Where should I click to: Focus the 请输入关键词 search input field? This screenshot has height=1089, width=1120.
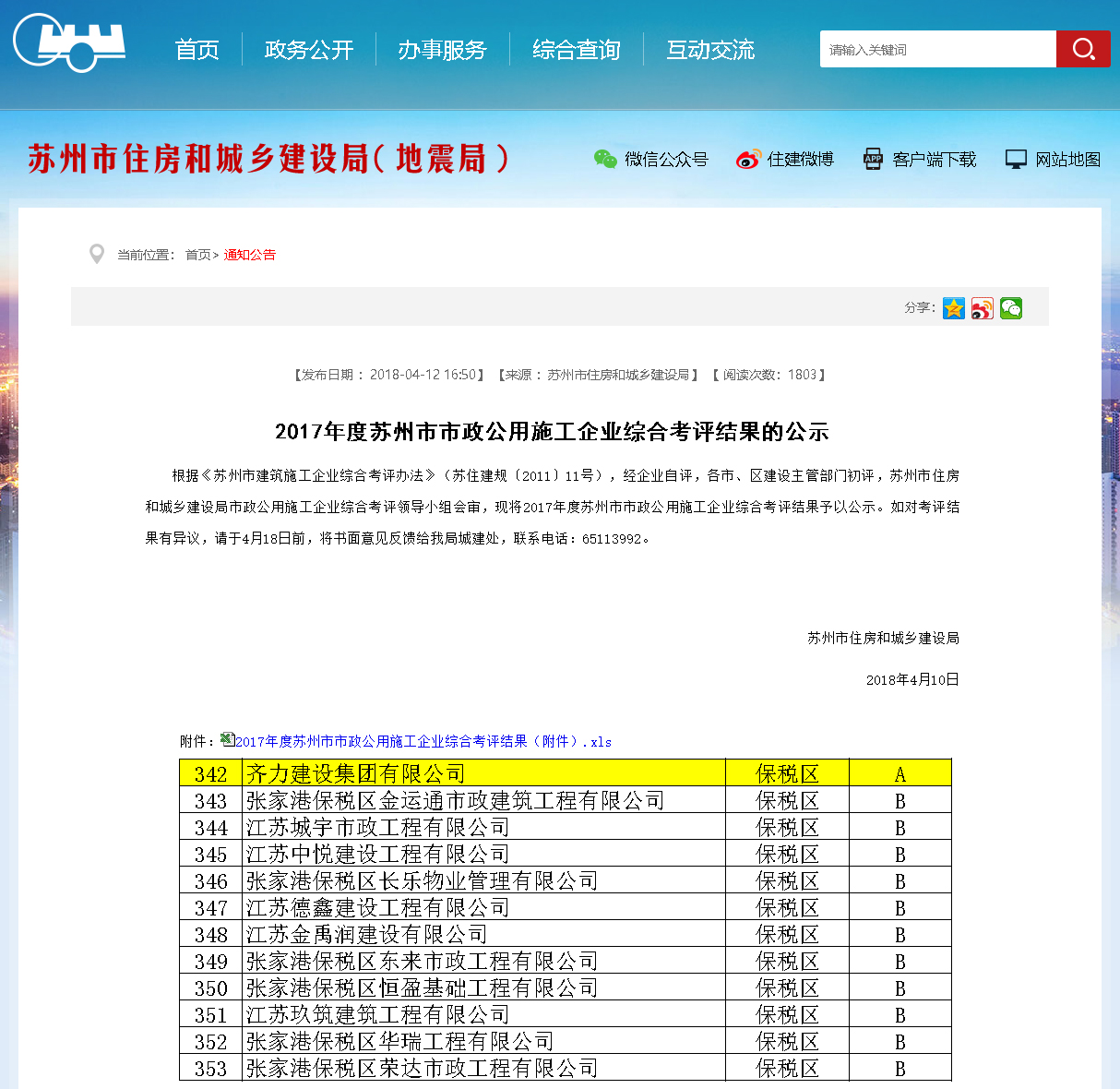(x=937, y=49)
